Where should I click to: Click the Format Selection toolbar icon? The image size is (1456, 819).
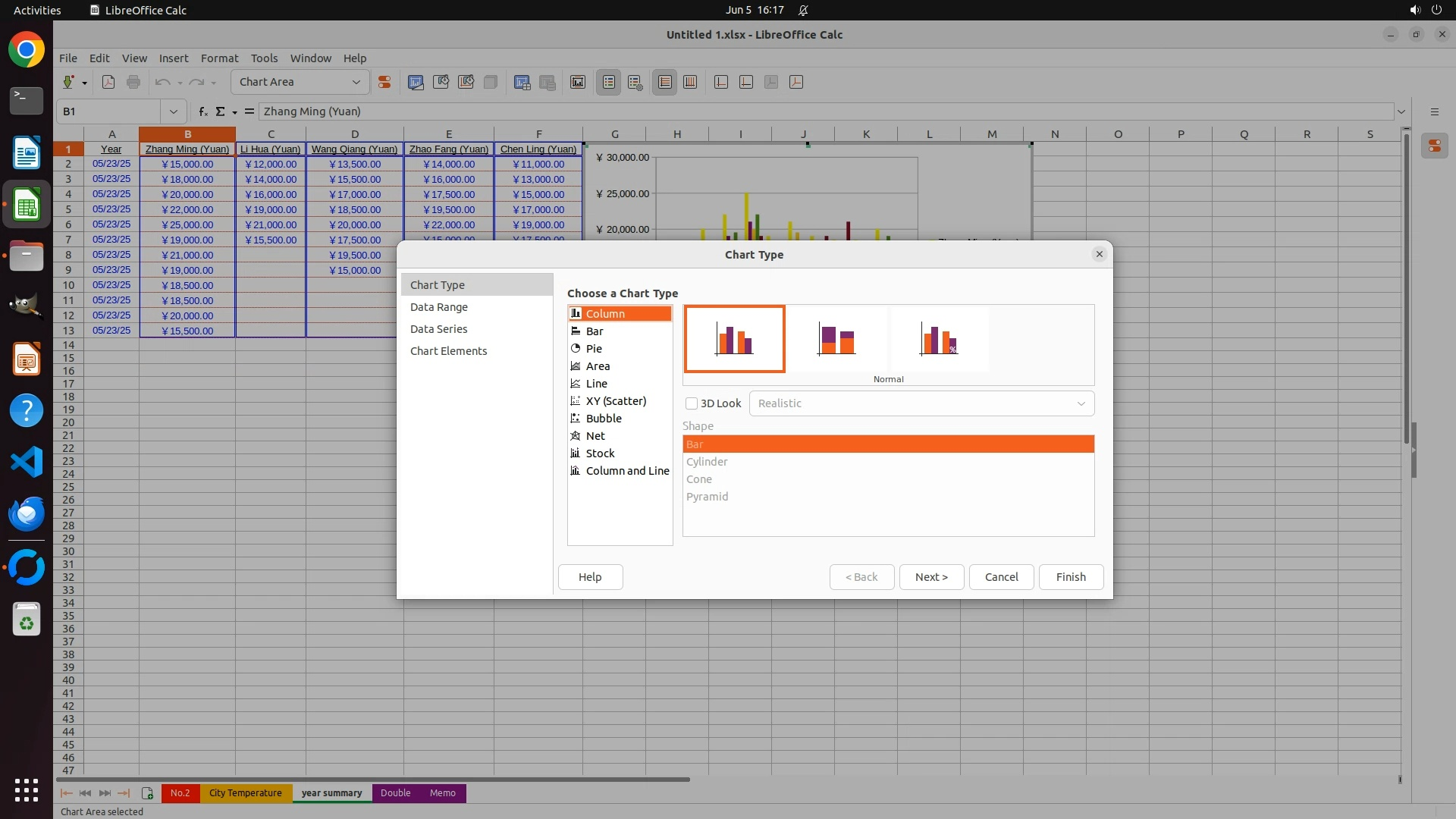(x=384, y=82)
